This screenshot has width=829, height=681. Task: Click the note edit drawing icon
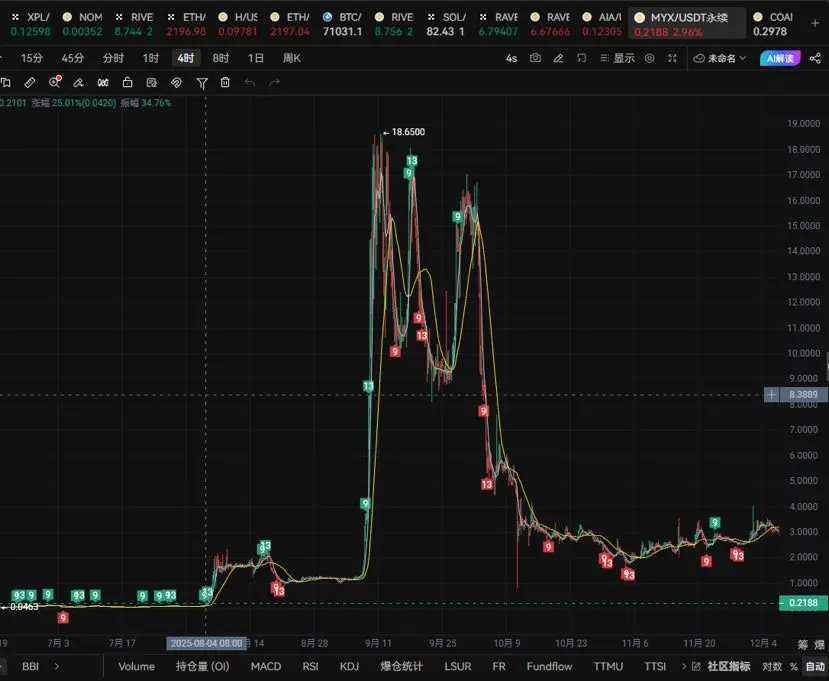(x=152, y=82)
